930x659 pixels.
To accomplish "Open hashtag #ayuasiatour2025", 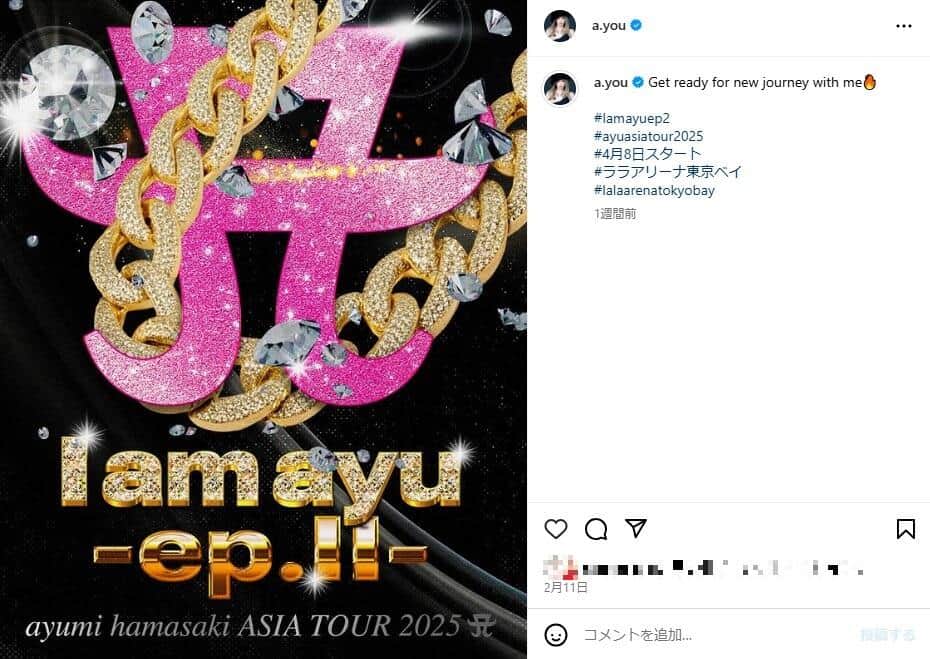I will pyautogui.click(x=648, y=136).
